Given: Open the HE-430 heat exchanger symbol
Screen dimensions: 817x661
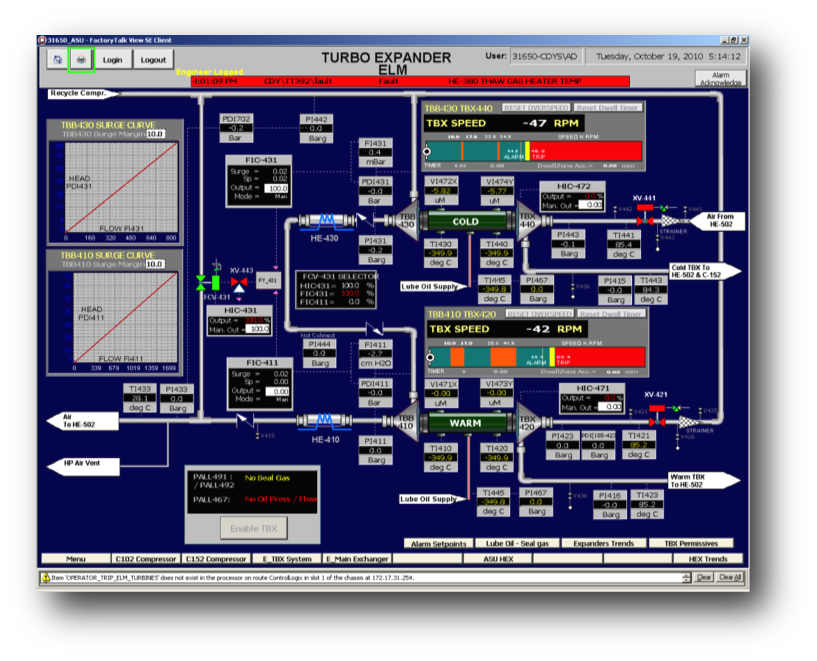Looking at the screenshot, I should click(x=327, y=221).
